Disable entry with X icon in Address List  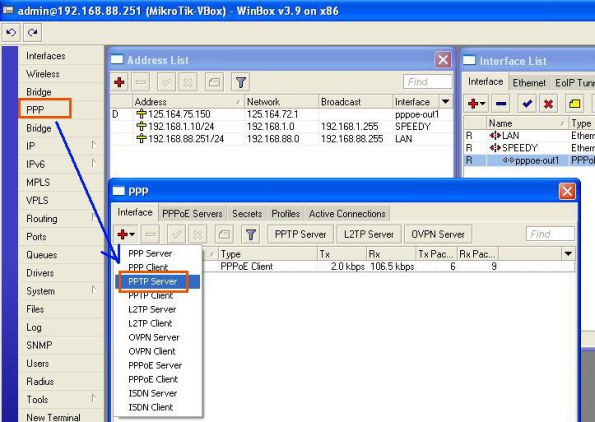tap(188, 82)
